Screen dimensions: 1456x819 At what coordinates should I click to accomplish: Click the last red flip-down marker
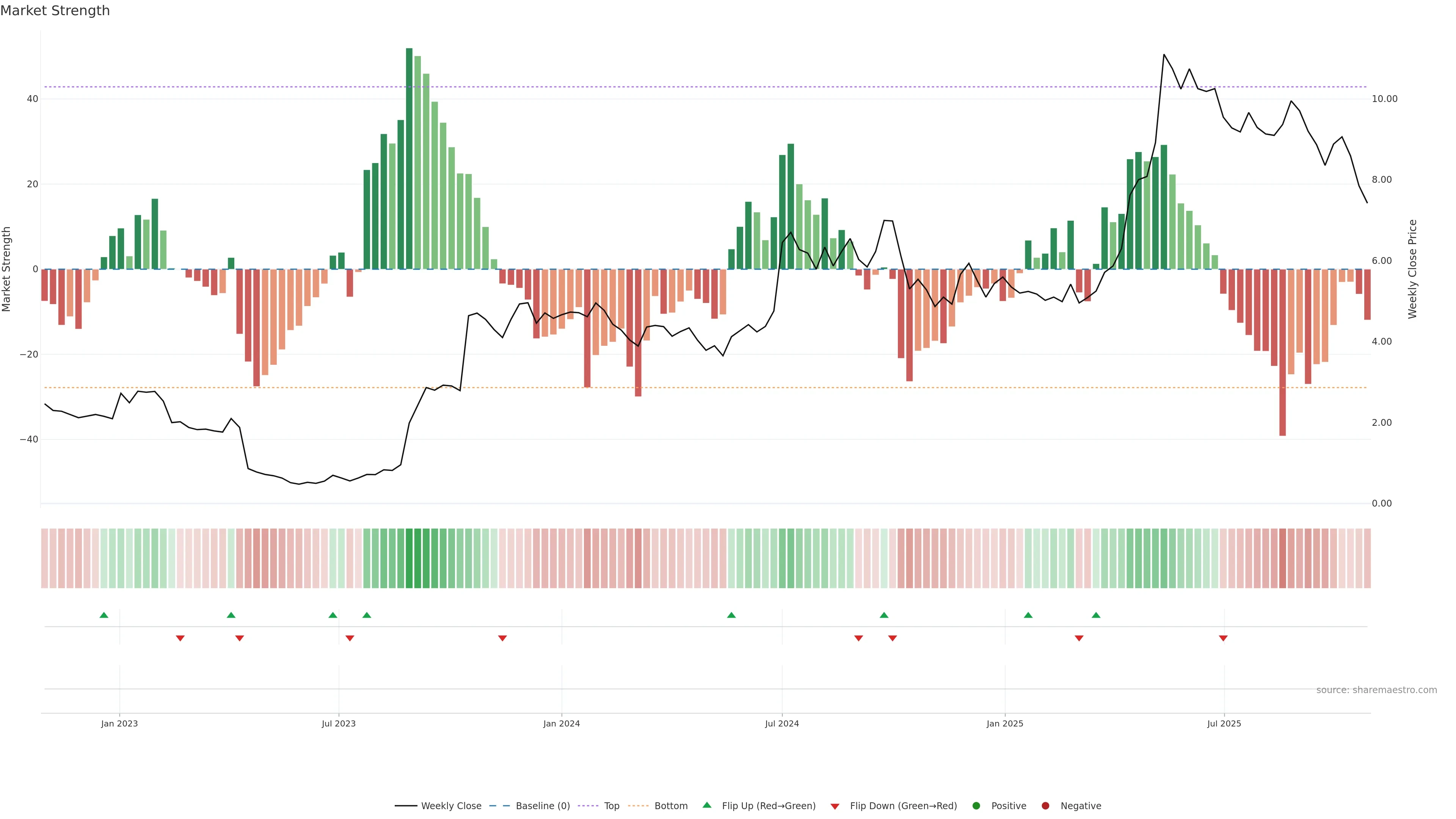[x=1223, y=638]
